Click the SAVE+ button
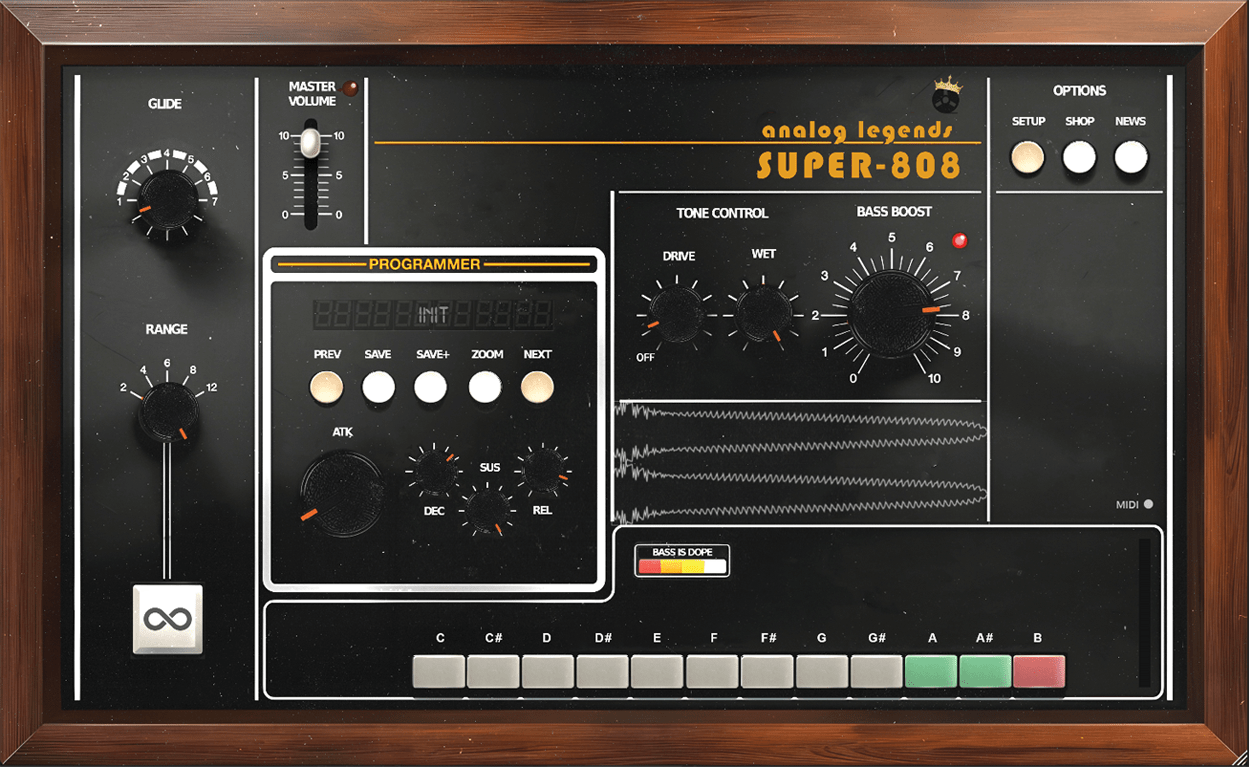Image resolution: width=1249 pixels, height=767 pixels. coord(431,387)
